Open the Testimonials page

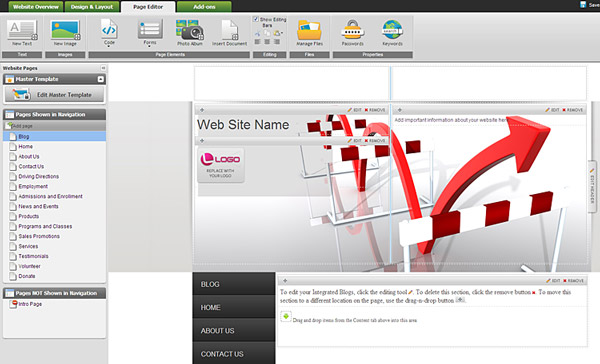(33, 256)
